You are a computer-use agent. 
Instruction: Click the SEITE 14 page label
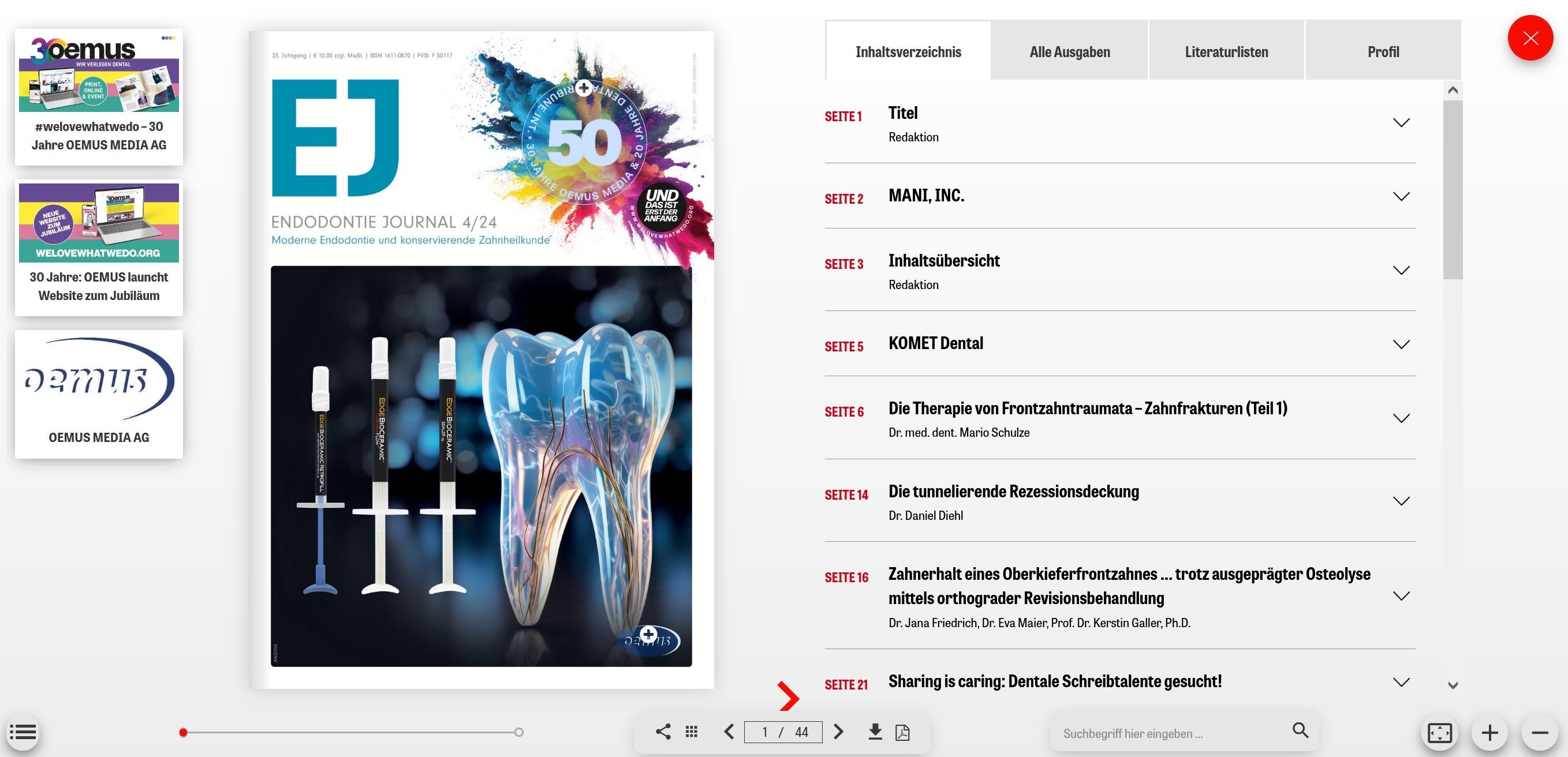846,494
